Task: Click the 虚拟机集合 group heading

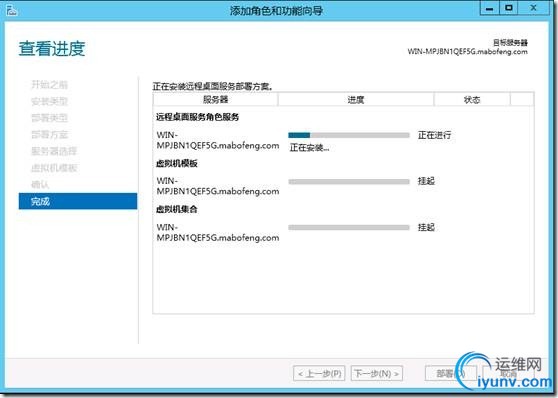Action: pyautogui.click(x=177, y=209)
